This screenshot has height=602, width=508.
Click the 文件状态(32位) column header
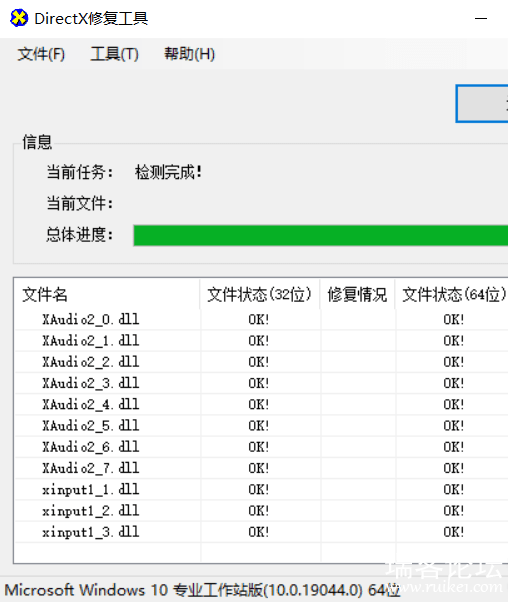pos(260,294)
